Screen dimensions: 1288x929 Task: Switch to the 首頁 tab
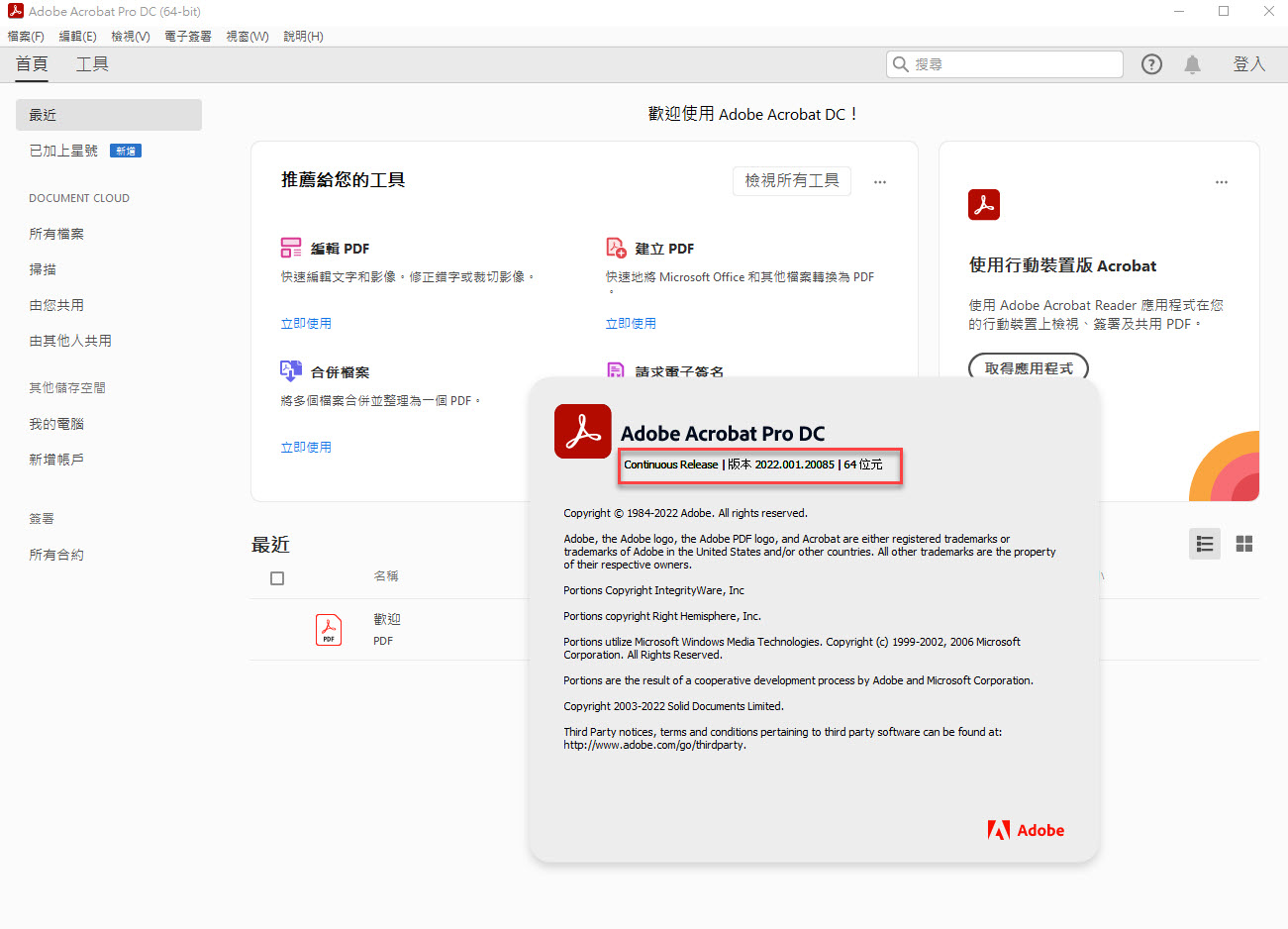pos(32,64)
